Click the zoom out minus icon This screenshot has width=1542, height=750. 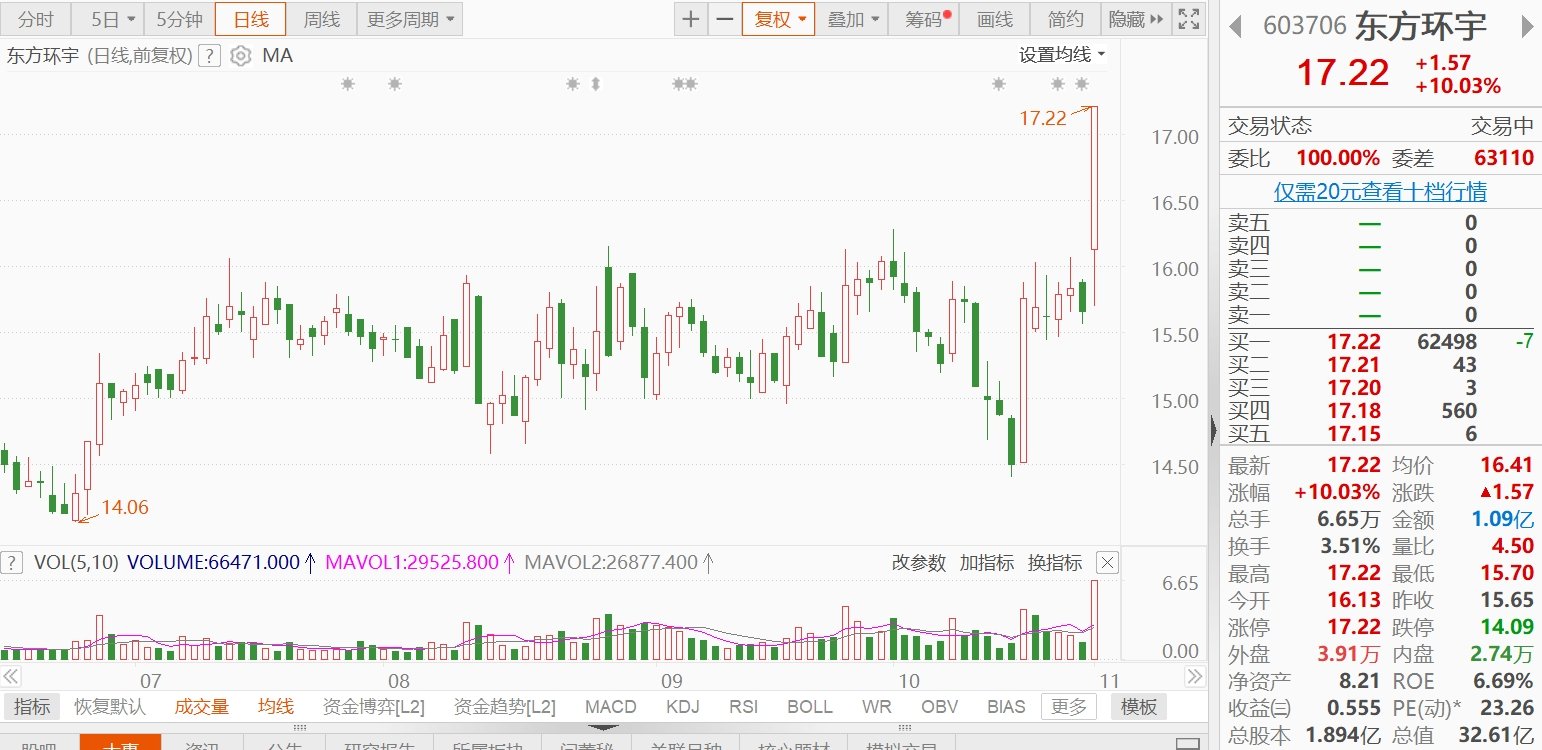coord(724,19)
